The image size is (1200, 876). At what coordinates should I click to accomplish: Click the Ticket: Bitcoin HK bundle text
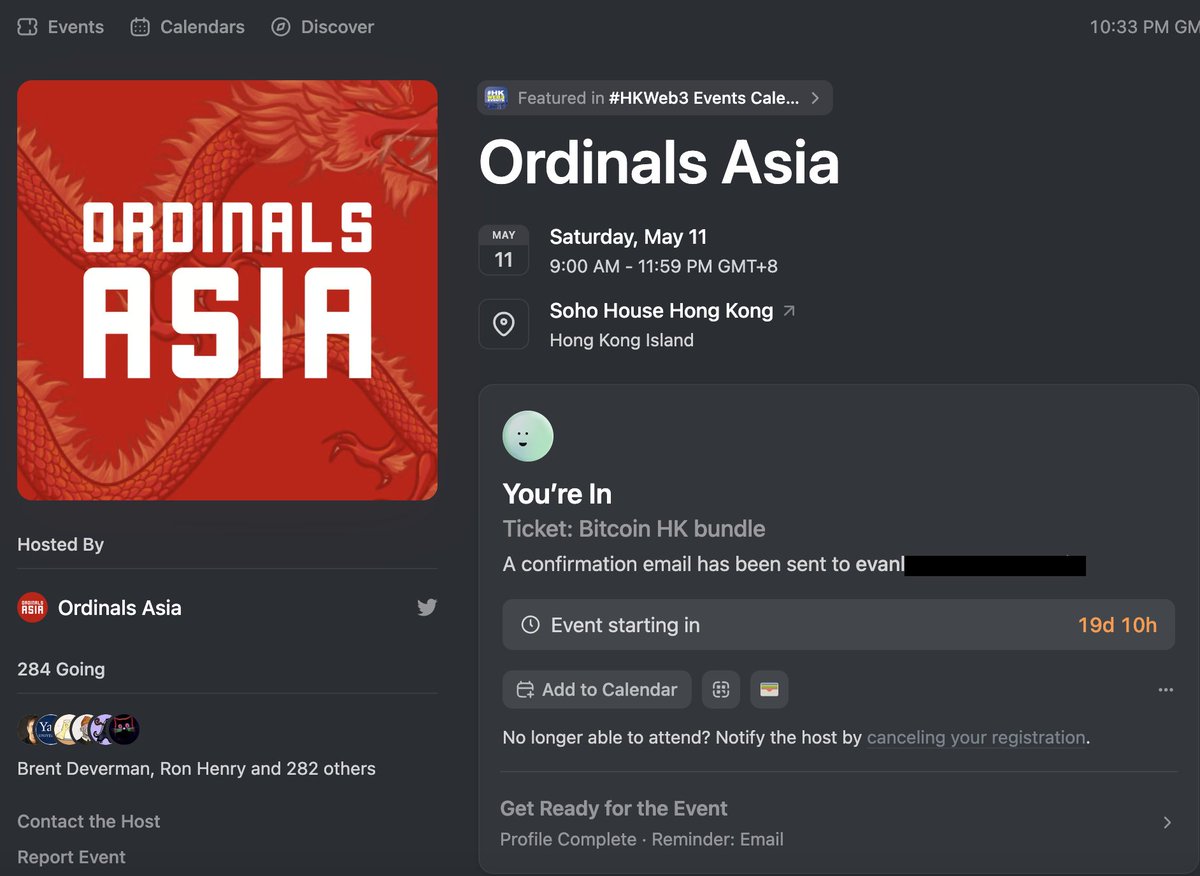click(634, 529)
